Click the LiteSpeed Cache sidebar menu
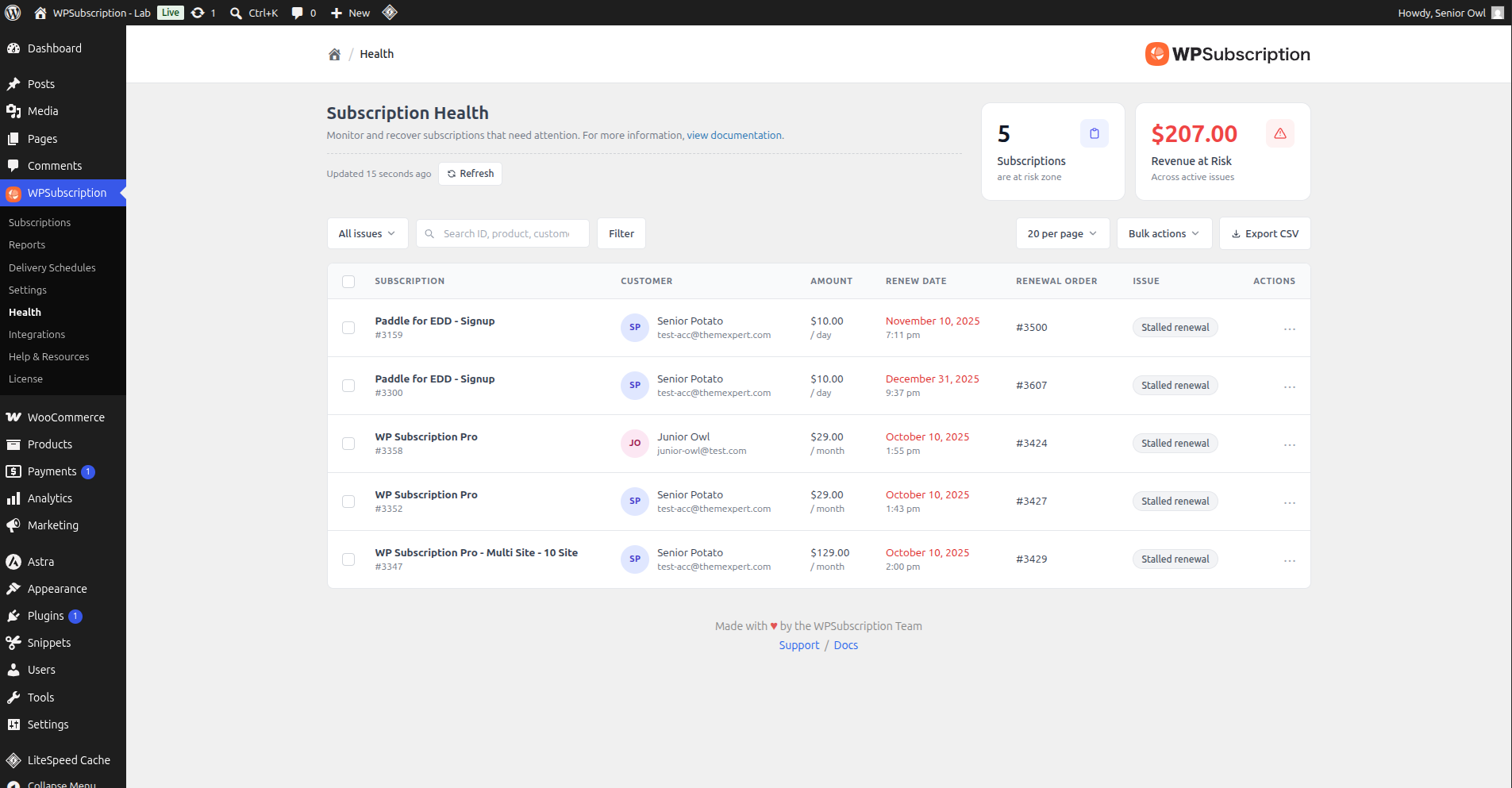1512x788 pixels. 63,760
